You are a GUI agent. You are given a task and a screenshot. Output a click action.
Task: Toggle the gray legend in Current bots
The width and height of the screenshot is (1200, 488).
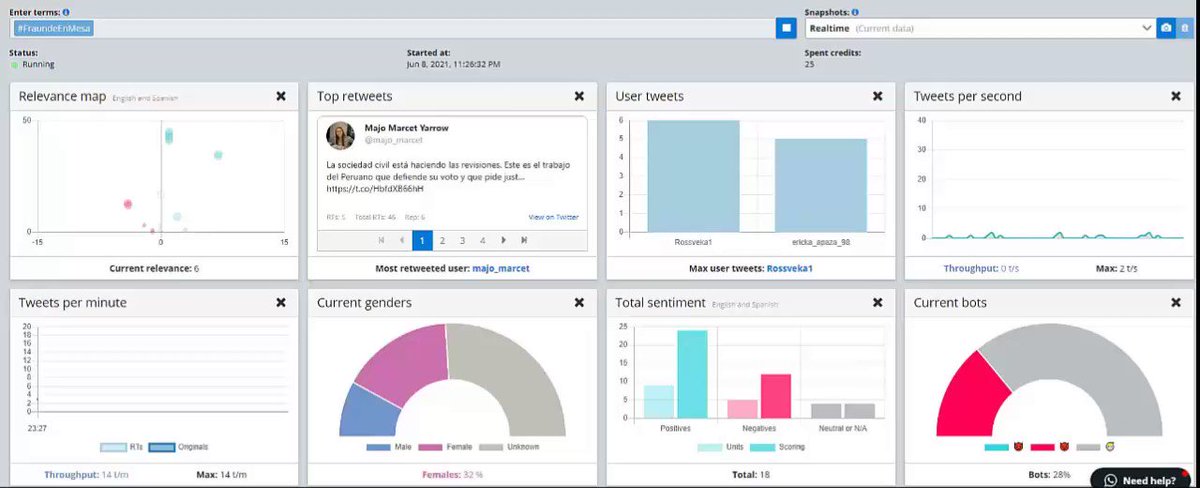click(1096, 447)
